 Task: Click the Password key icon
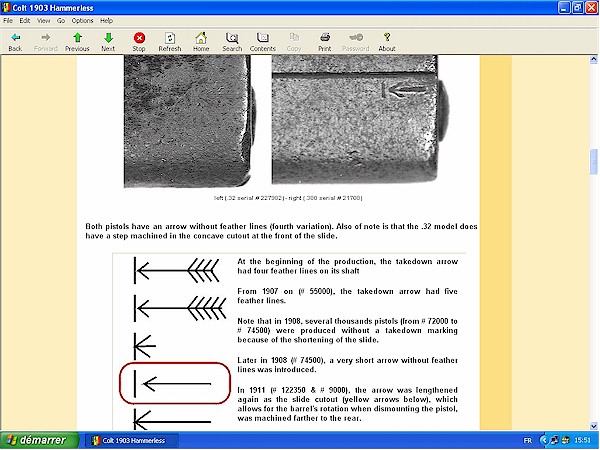coord(356,38)
